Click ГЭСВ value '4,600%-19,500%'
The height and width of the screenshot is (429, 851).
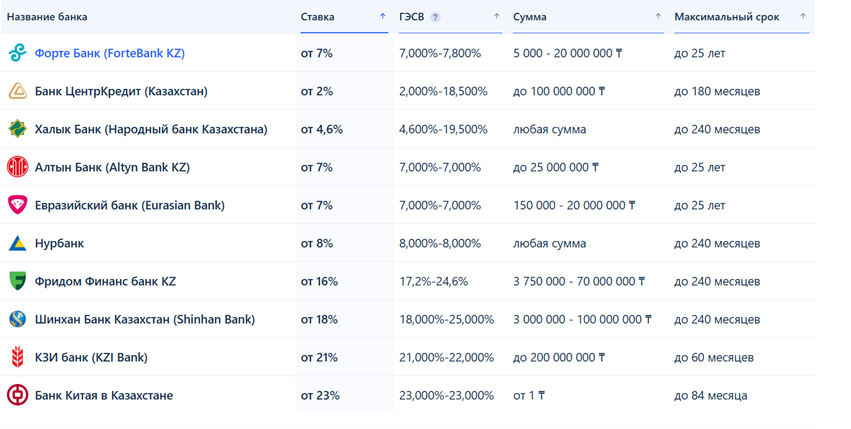443,129
